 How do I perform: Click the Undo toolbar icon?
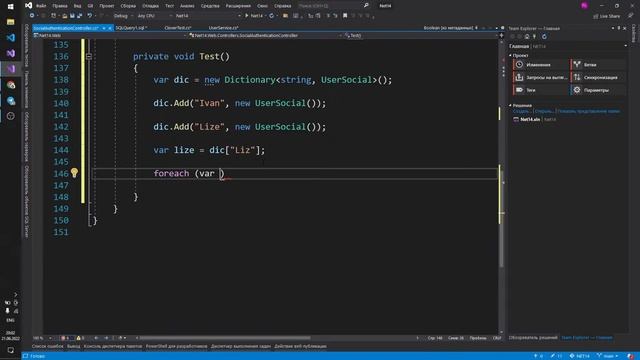click(x=89, y=16)
